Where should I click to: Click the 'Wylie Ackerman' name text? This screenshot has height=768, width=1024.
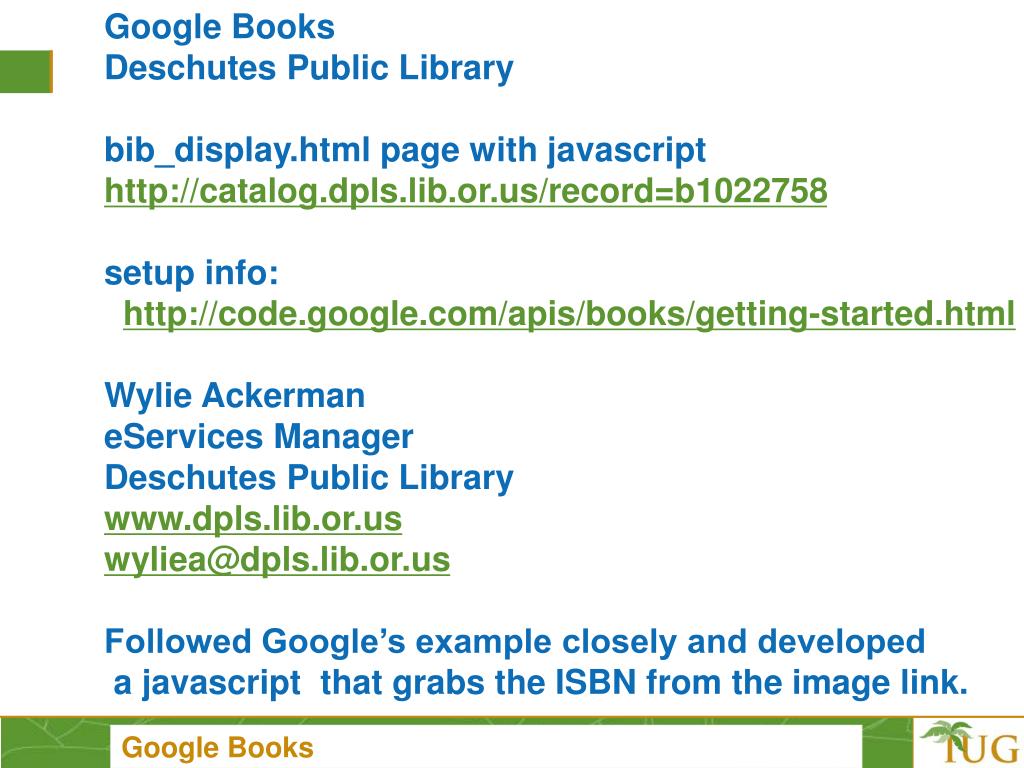pos(234,396)
